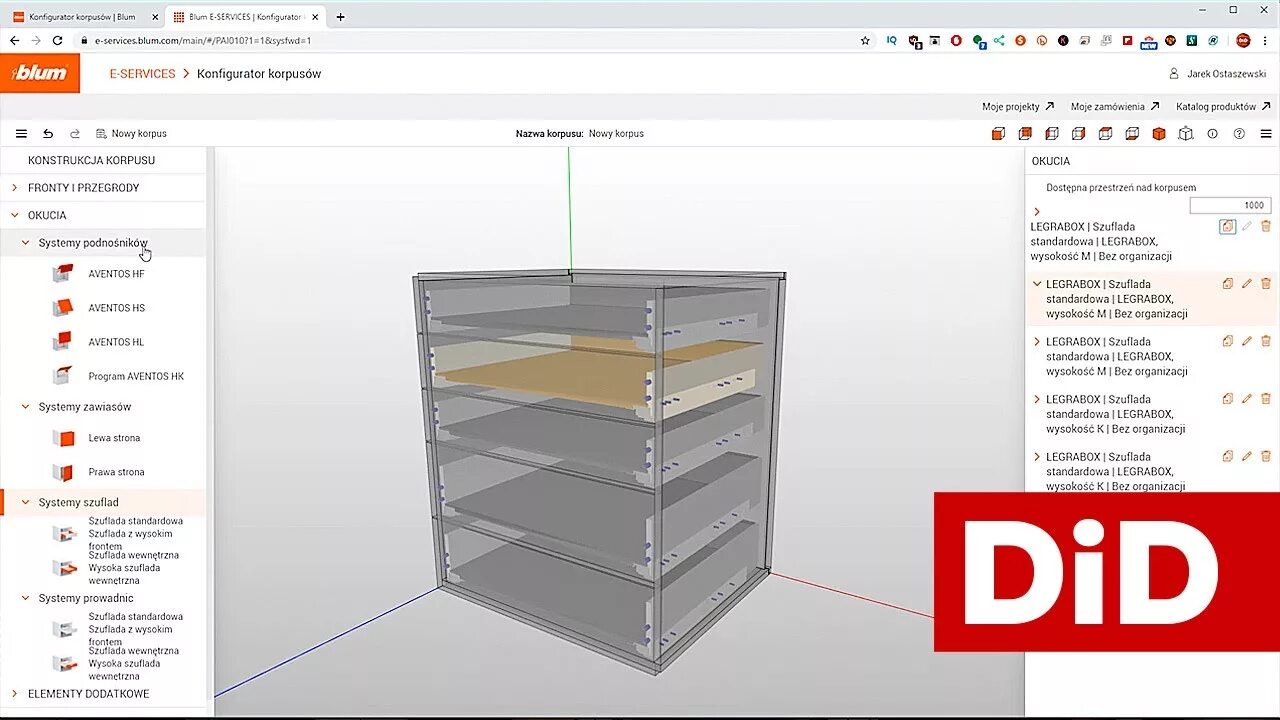Select Wysoka szuflada wewnętrzna under Systemy prowadnic
1280x720 pixels.
[x=124, y=670]
